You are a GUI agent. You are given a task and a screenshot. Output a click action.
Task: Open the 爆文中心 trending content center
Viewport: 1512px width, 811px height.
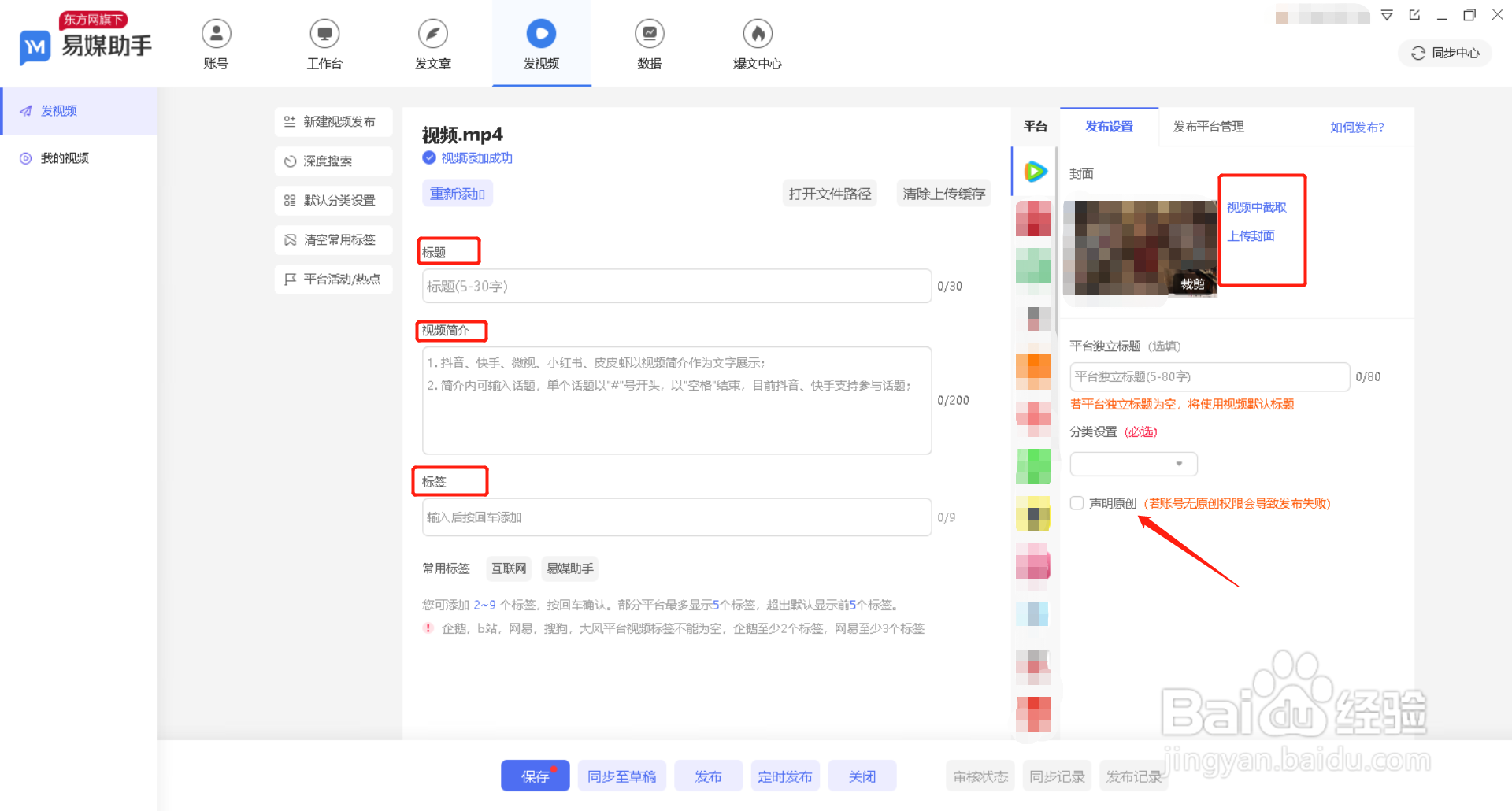(x=757, y=43)
